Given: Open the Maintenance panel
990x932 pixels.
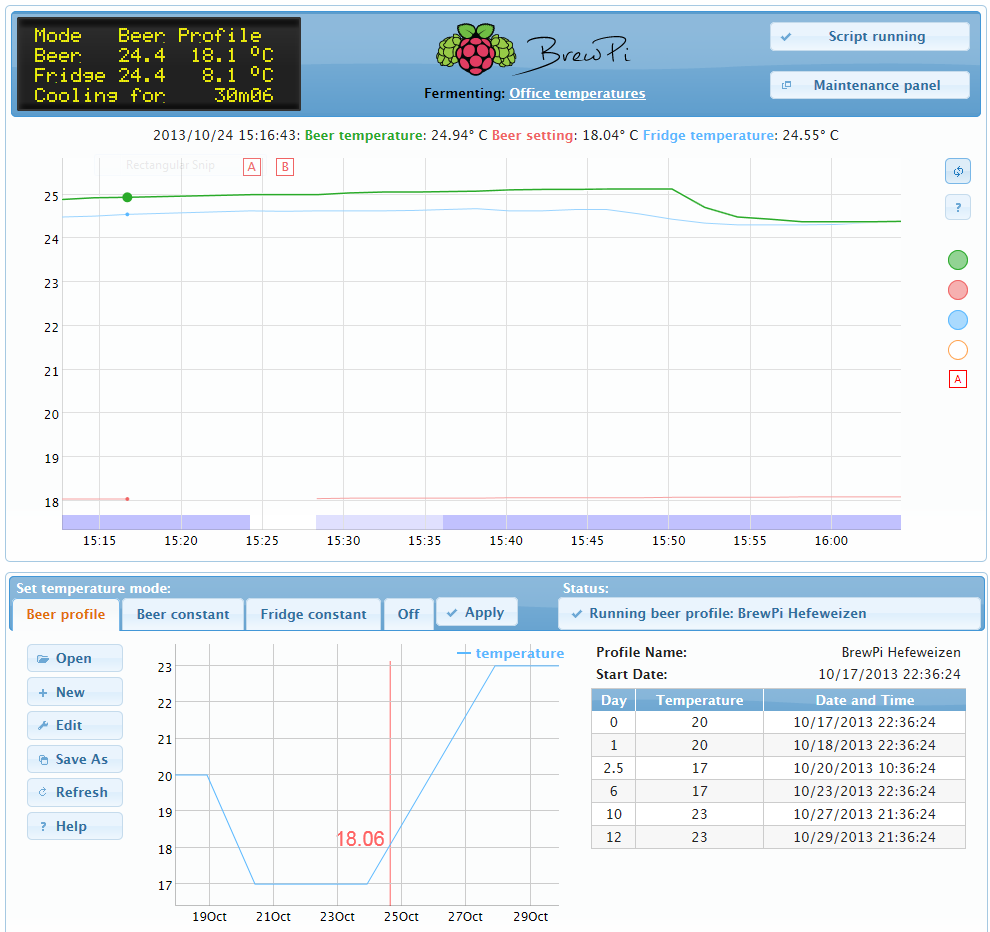Looking at the screenshot, I should pos(869,85).
